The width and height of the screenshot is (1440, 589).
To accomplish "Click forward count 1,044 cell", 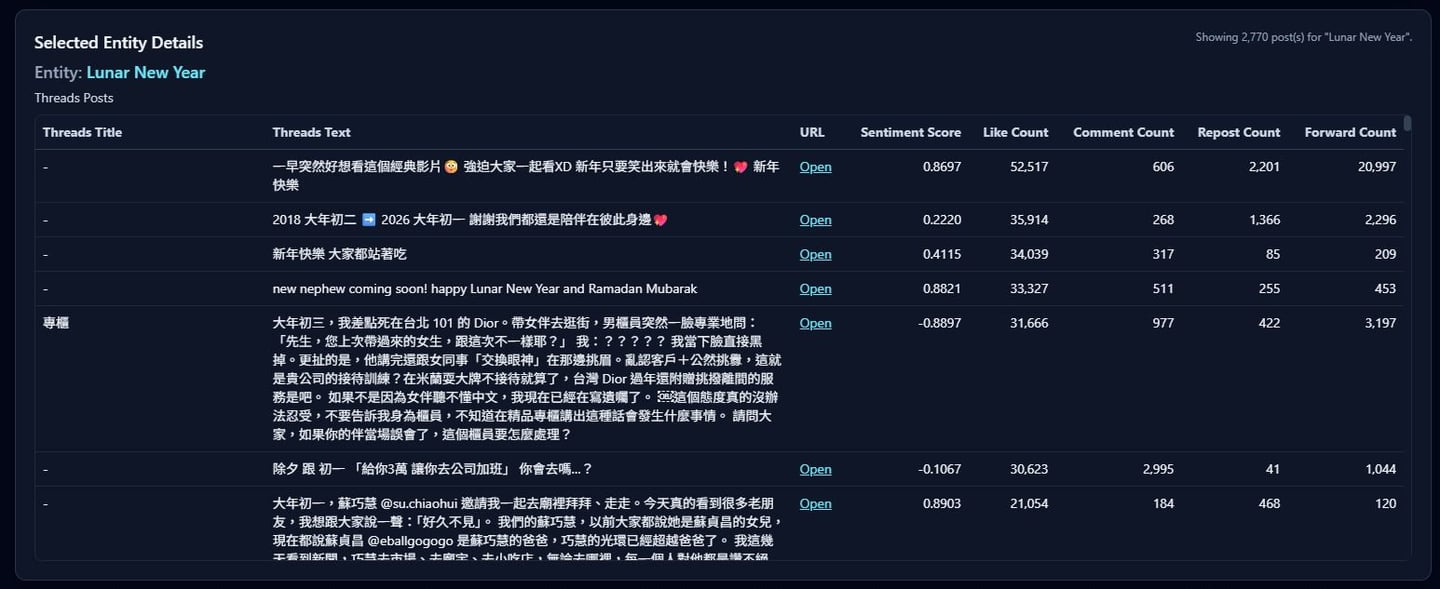I will point(1380,469).
